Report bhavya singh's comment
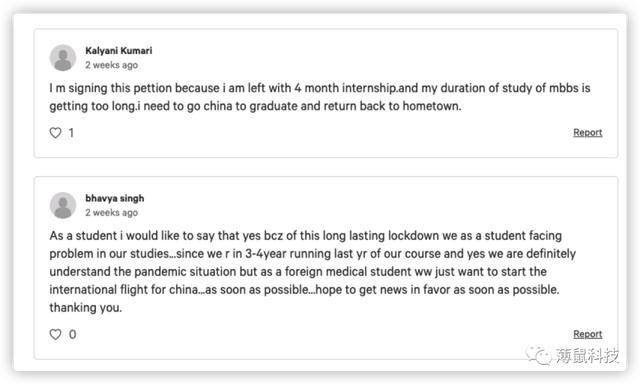640x384 pixels. click(587, 334)
